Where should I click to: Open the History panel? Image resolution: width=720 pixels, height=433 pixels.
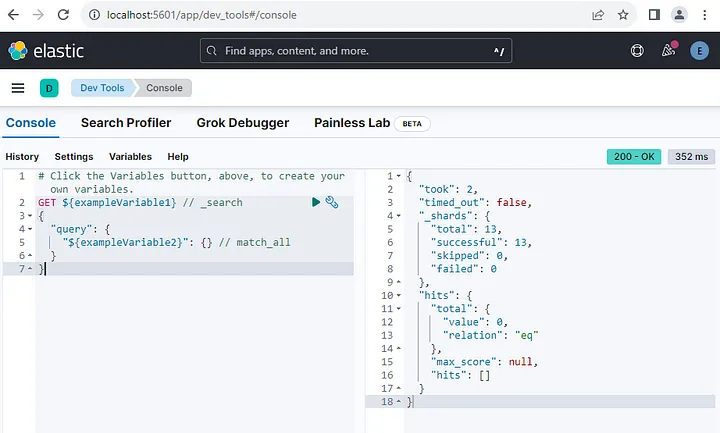(22, 157)
